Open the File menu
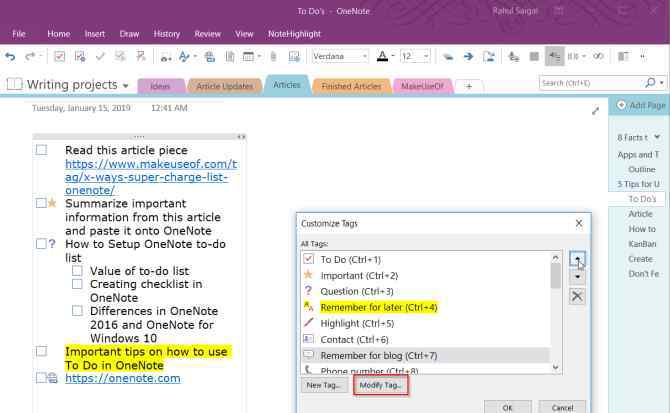This screenshot has height=413, width=670. pyautogui.click(x=19, y=34)
